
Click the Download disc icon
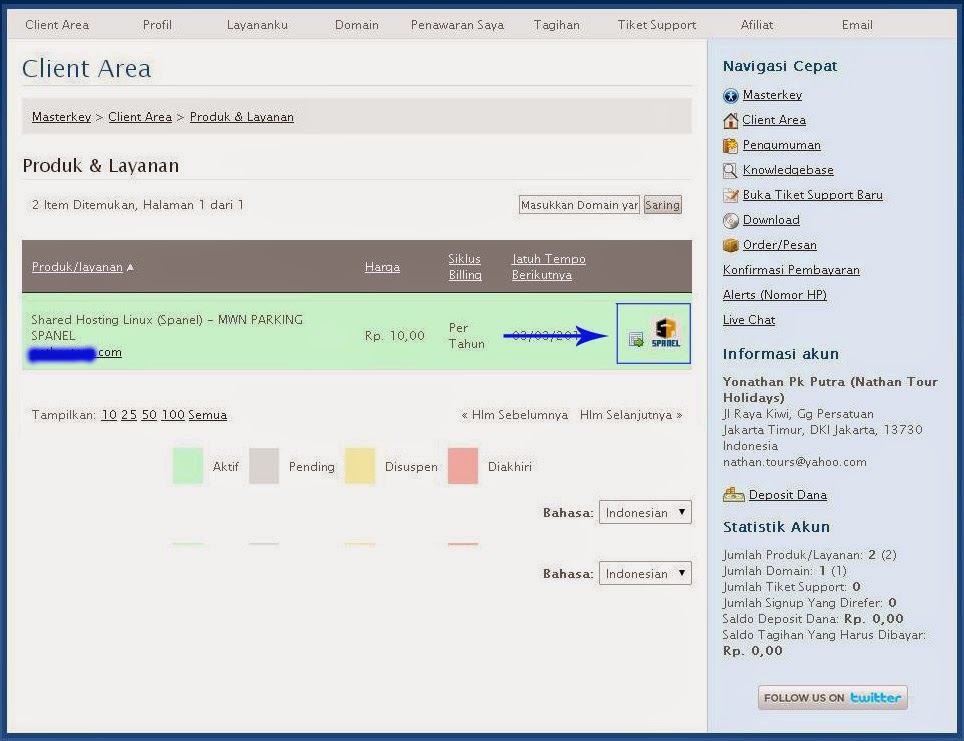(730, 220)
